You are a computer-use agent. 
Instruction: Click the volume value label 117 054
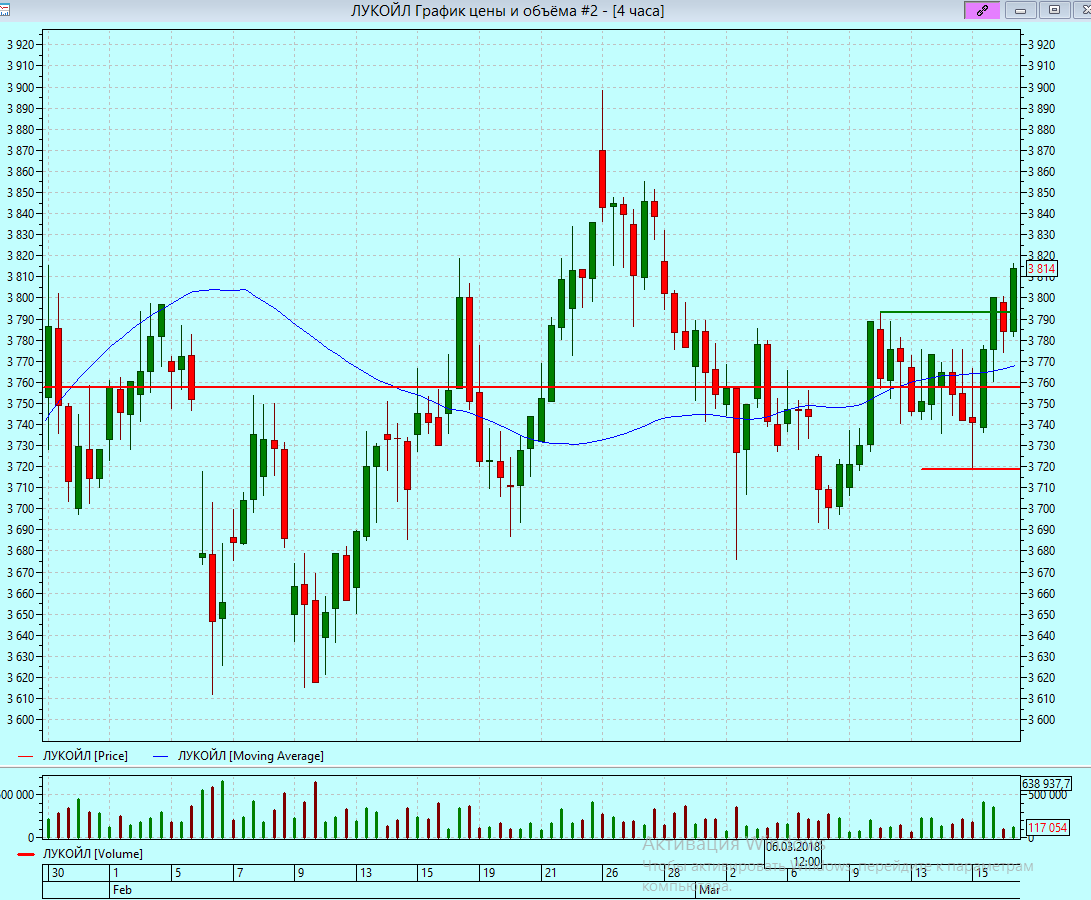1047,828
